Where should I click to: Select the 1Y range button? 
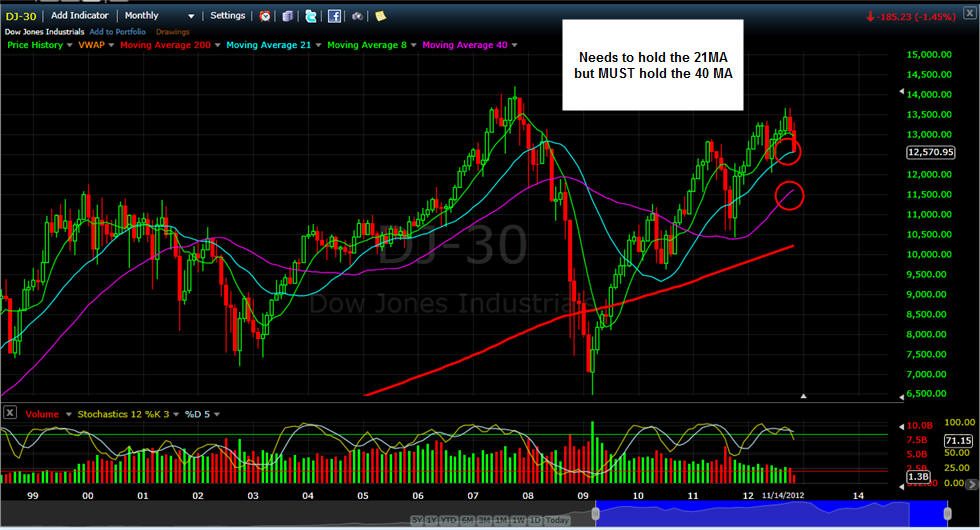[x=432, y=520]
